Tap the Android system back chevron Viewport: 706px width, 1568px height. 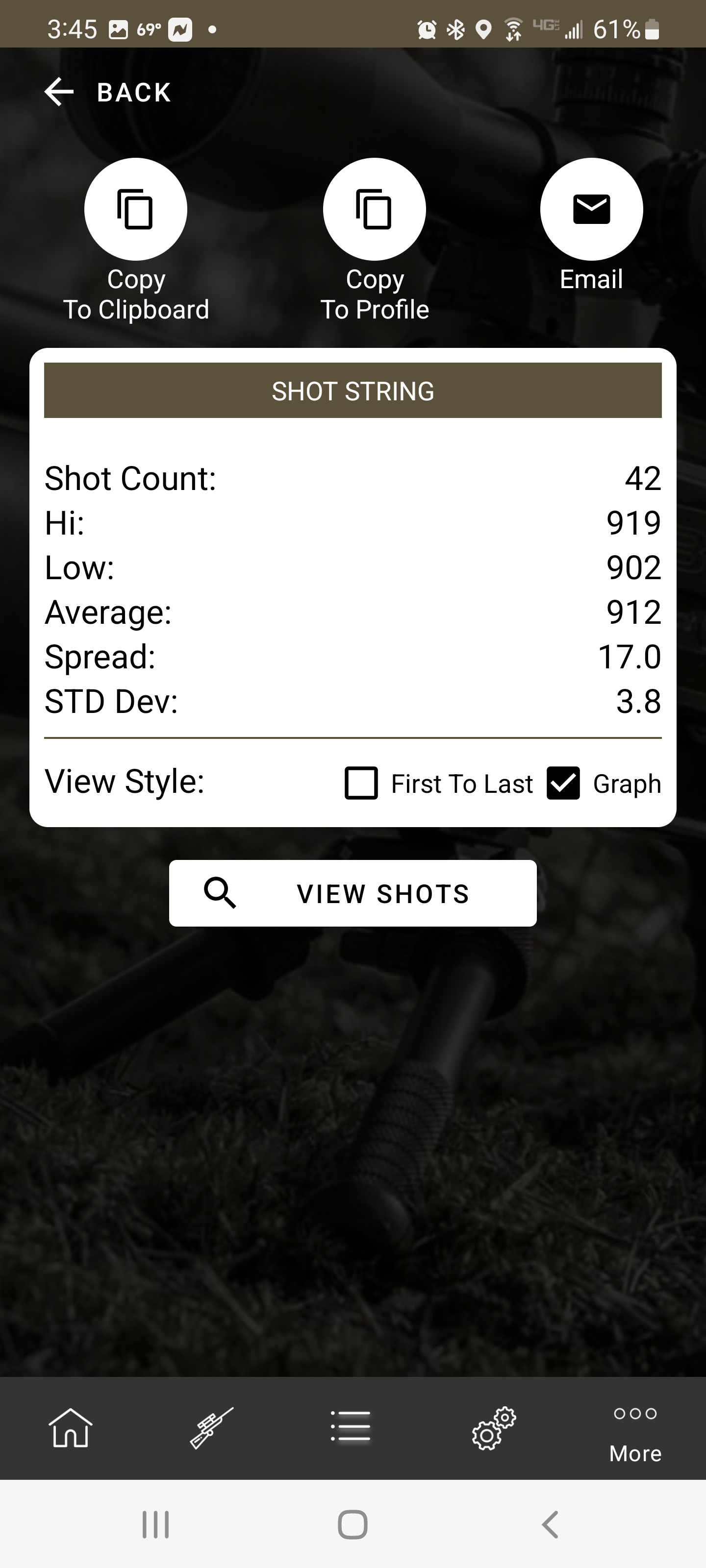(x=550, y=1524)
